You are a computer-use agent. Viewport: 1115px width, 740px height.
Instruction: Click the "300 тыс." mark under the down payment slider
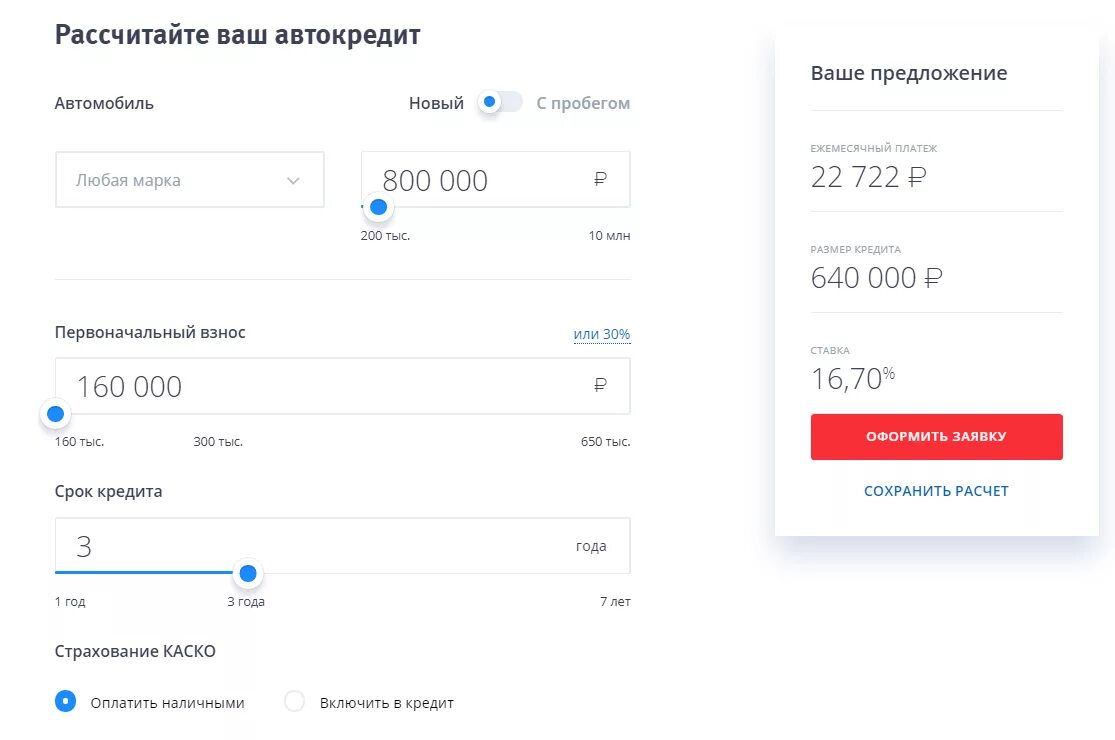218,442
